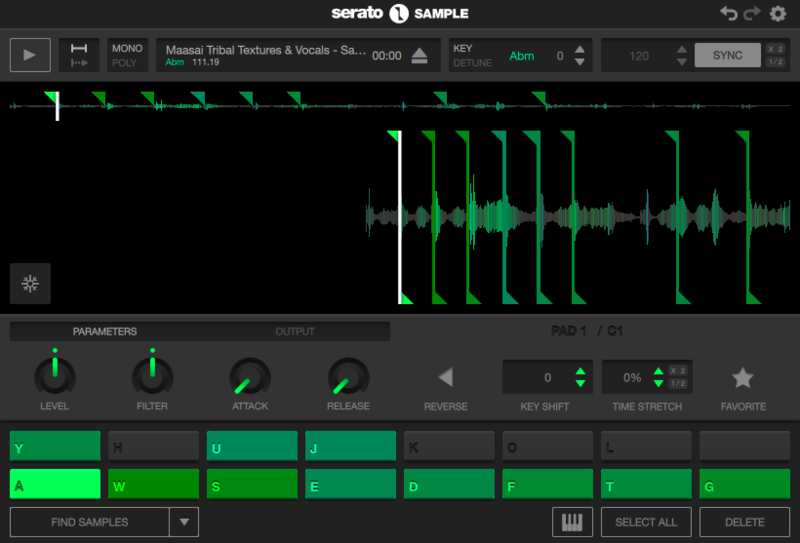Click the Play button
The image size is (800, 543).
click(30, 55)
